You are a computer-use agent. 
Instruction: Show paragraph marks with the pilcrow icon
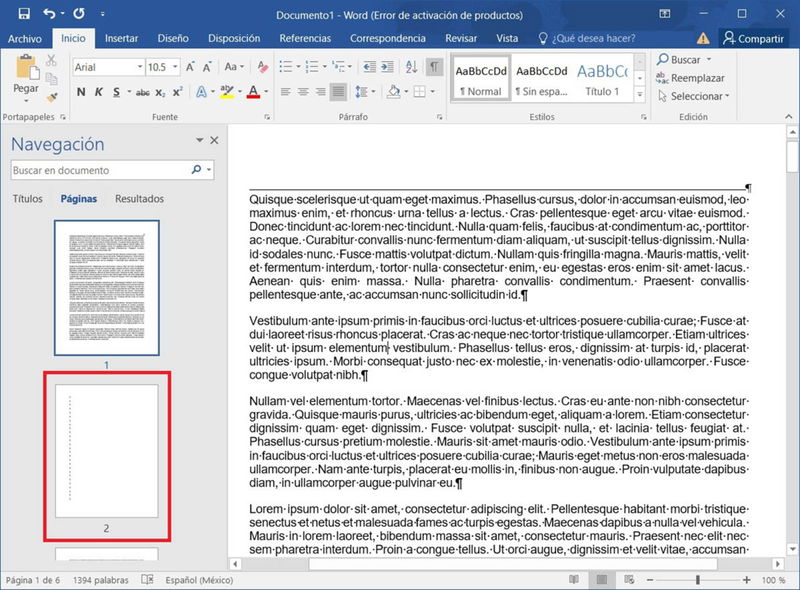(433, 67)
